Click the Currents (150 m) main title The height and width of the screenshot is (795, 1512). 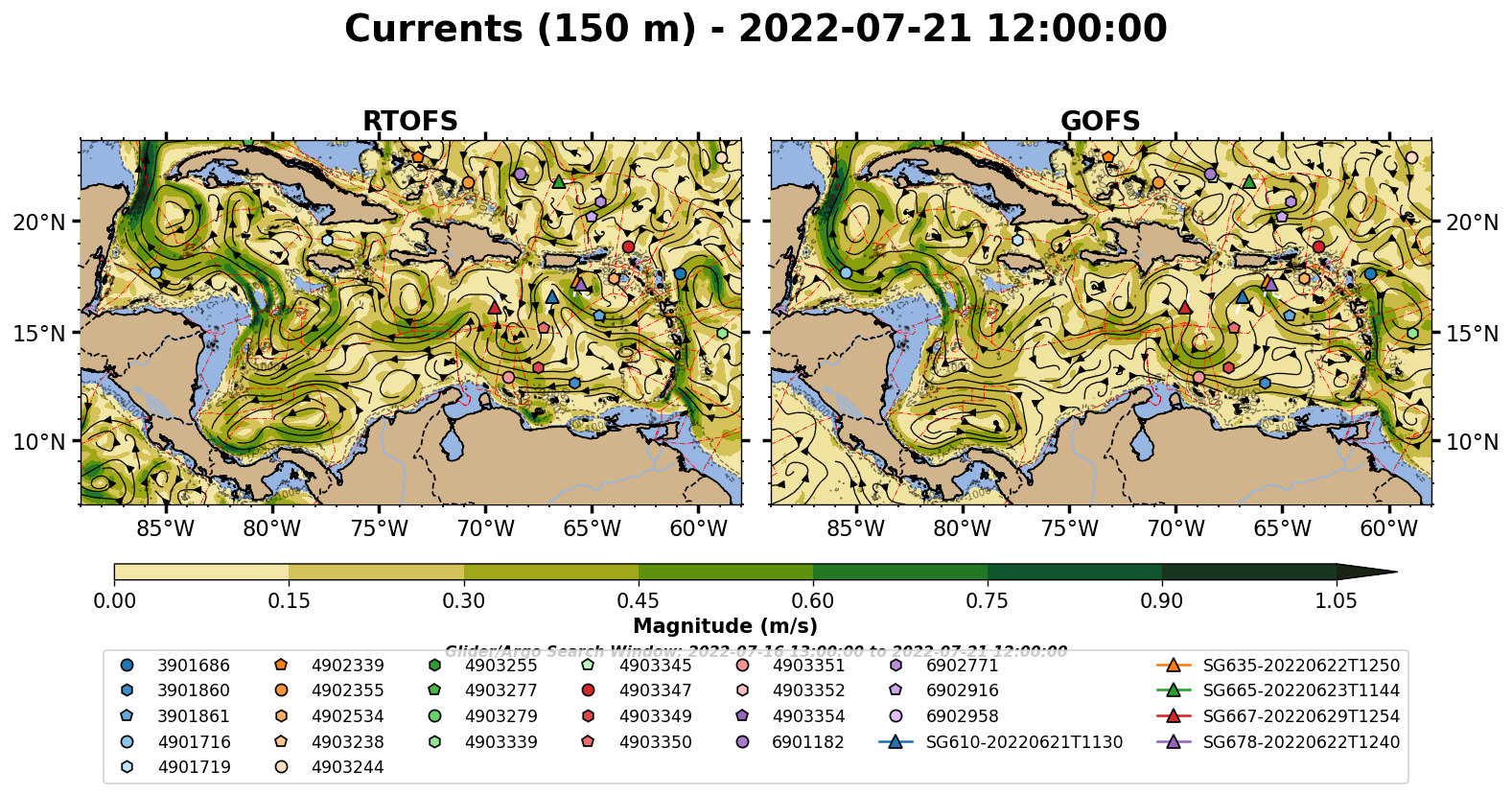[x=756, y=29]
